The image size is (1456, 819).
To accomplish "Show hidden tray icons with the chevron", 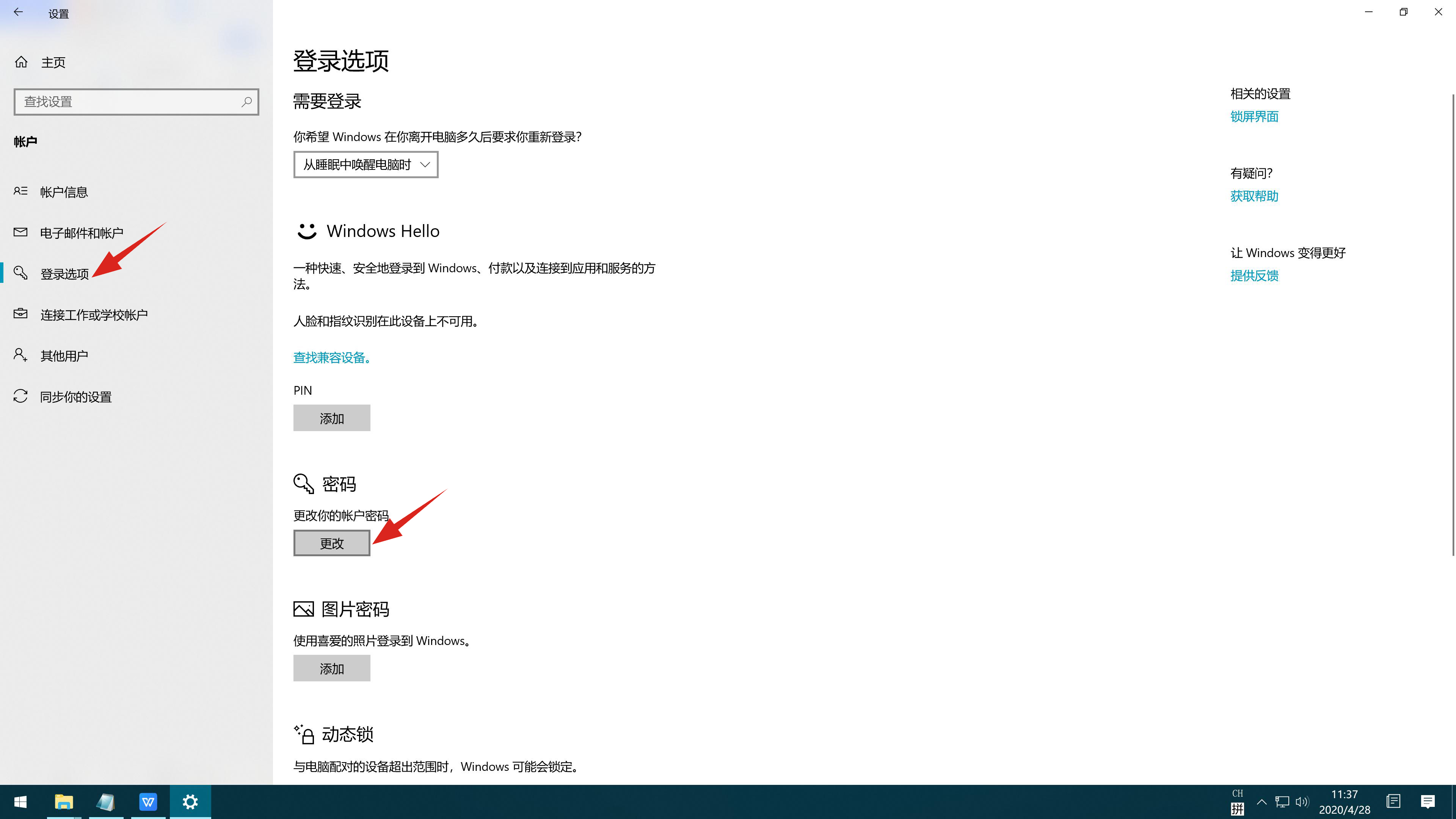I will pyautogui.click(x=1261, y=802).
